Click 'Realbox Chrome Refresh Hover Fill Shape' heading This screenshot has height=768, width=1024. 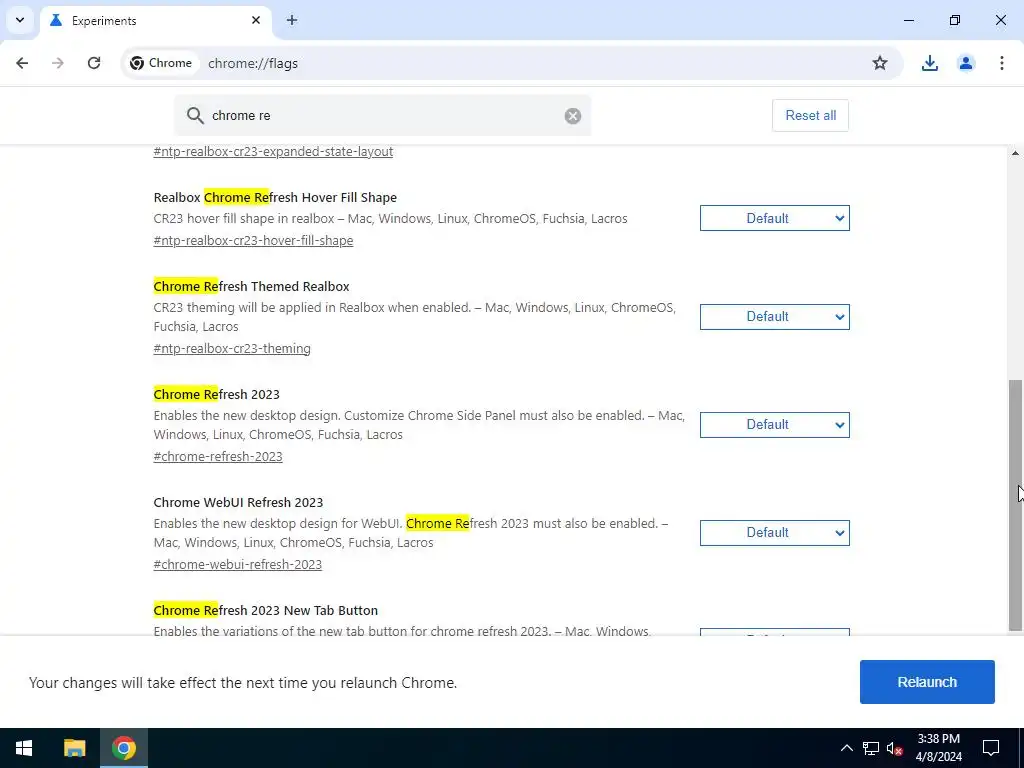[x=275, y=197]
